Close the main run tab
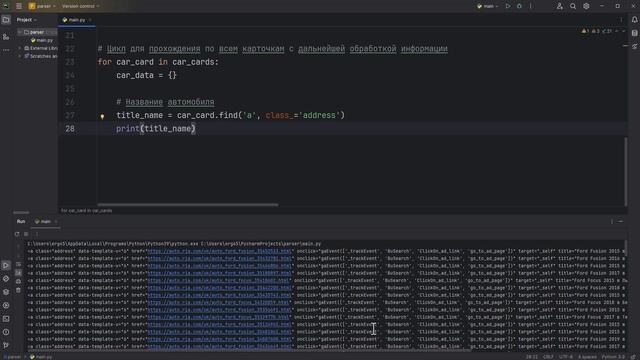Screen dimensions: 640x360 56,222
